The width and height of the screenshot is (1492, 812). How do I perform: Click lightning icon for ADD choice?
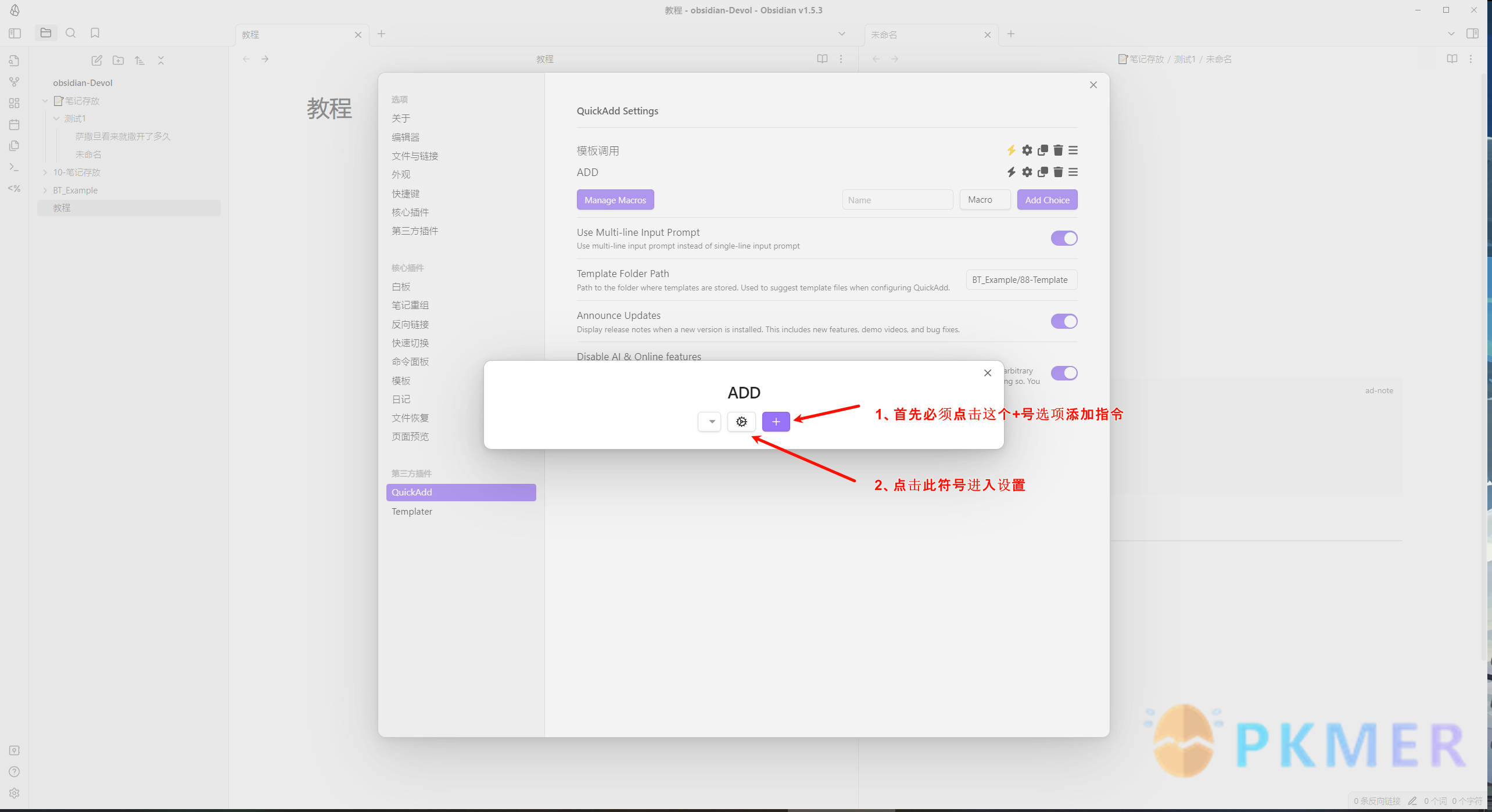coord(1011,172)
